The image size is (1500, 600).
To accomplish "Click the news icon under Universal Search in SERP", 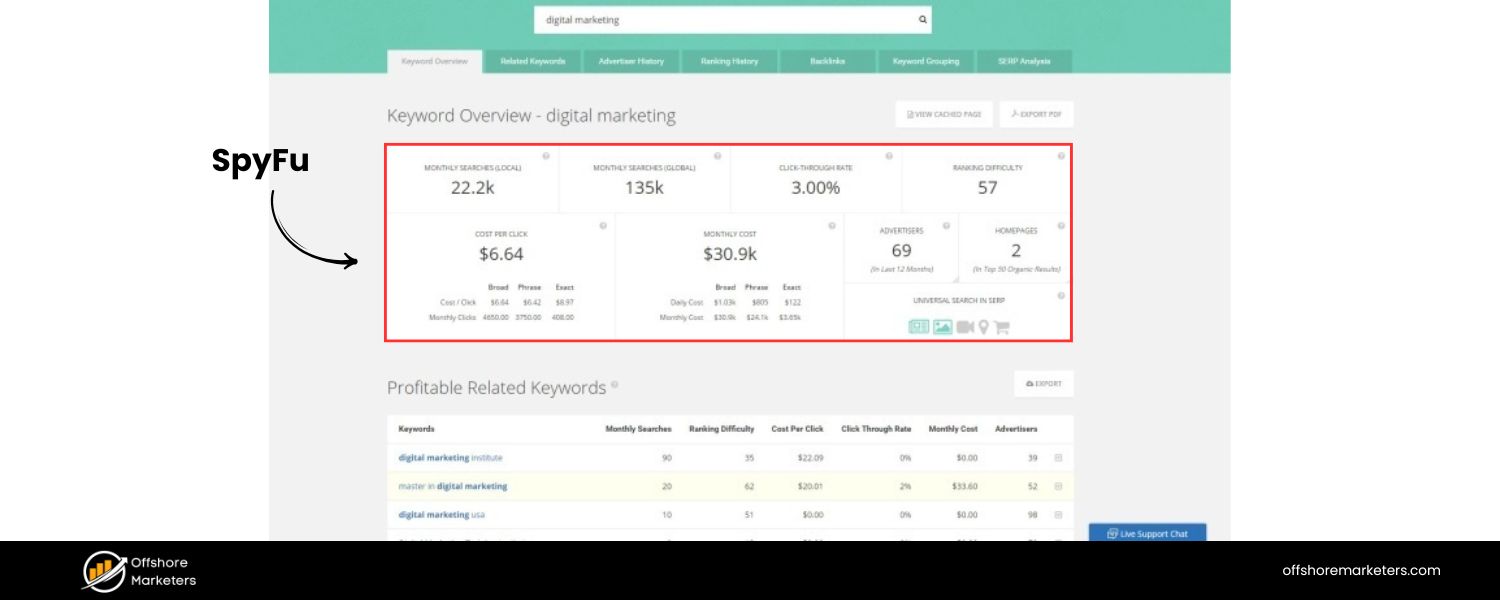I will click(918, 327).
